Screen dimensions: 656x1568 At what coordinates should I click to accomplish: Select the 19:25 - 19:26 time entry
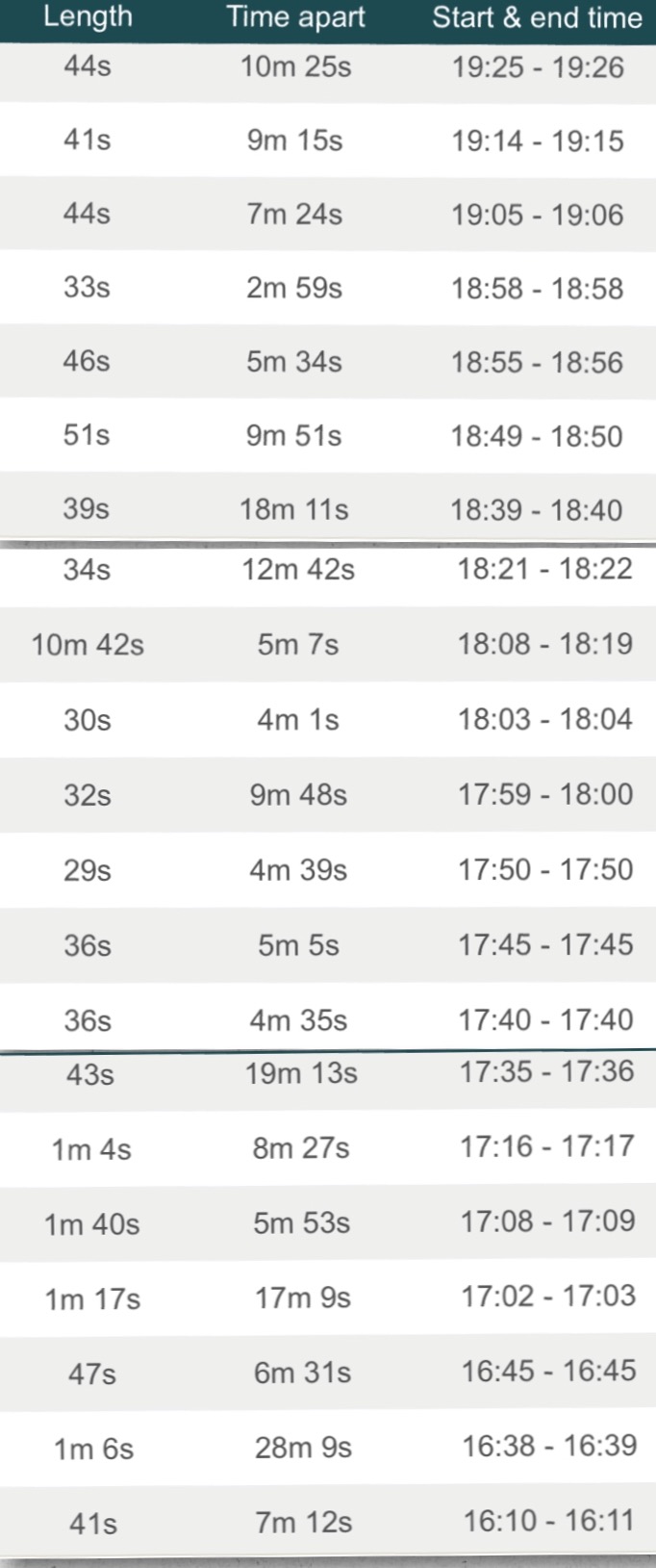pyautogui.click(x=538, y=67)
